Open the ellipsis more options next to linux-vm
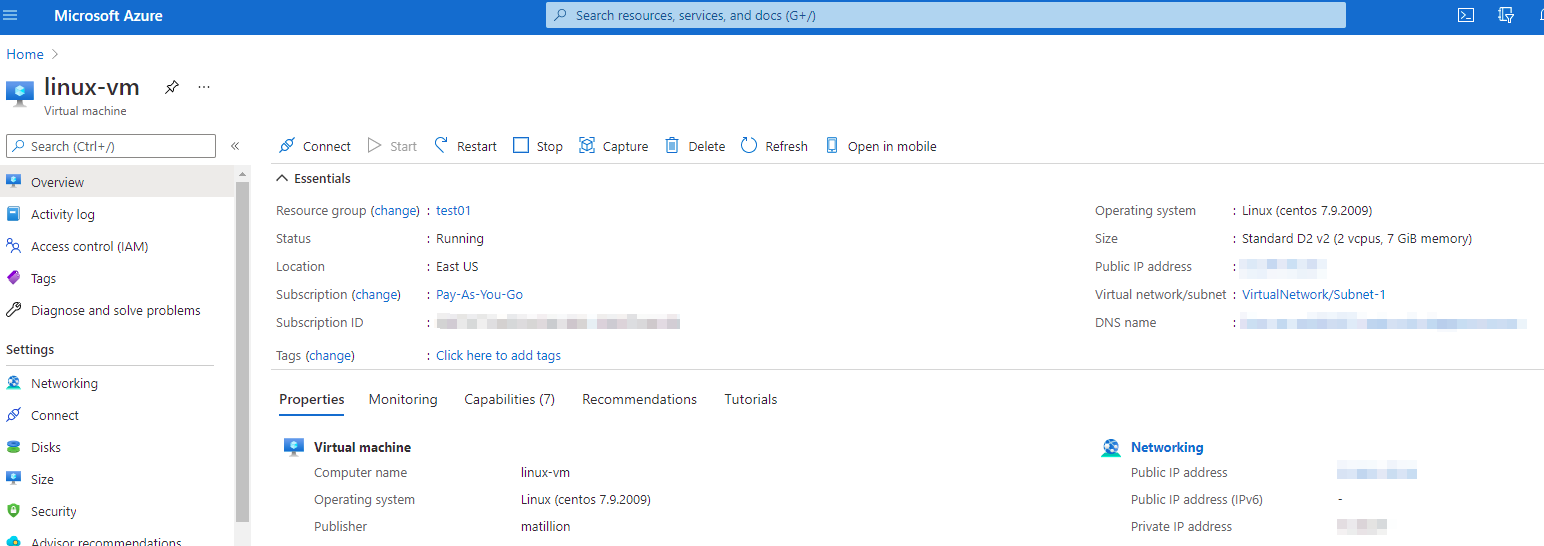Image resolution: width=1544 pixels, height=546 pixels. pos(204,87)
